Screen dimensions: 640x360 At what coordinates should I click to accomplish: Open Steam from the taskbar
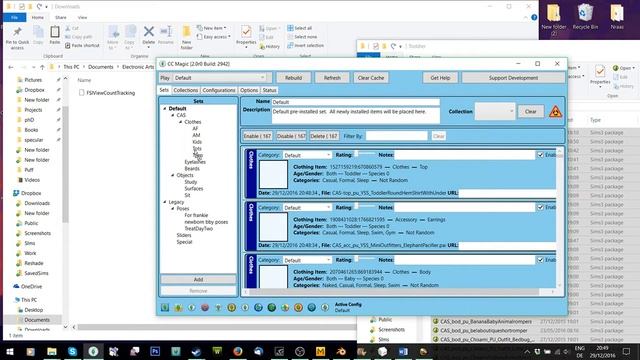click(196, 351)
